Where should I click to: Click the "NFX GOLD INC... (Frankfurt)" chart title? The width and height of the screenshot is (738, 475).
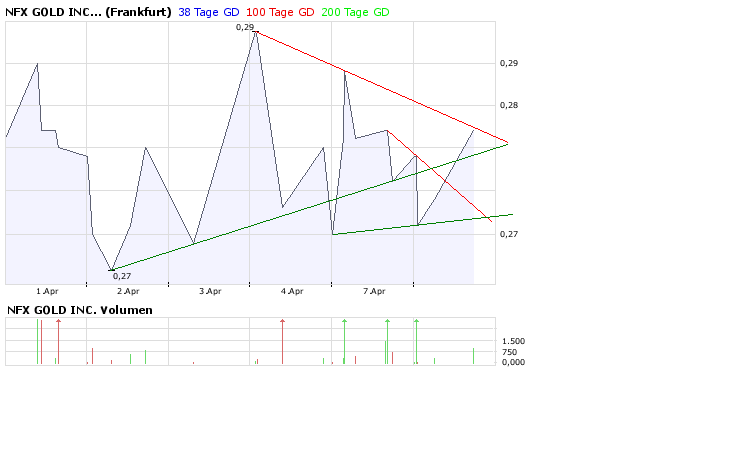click(x=88, y=12)
